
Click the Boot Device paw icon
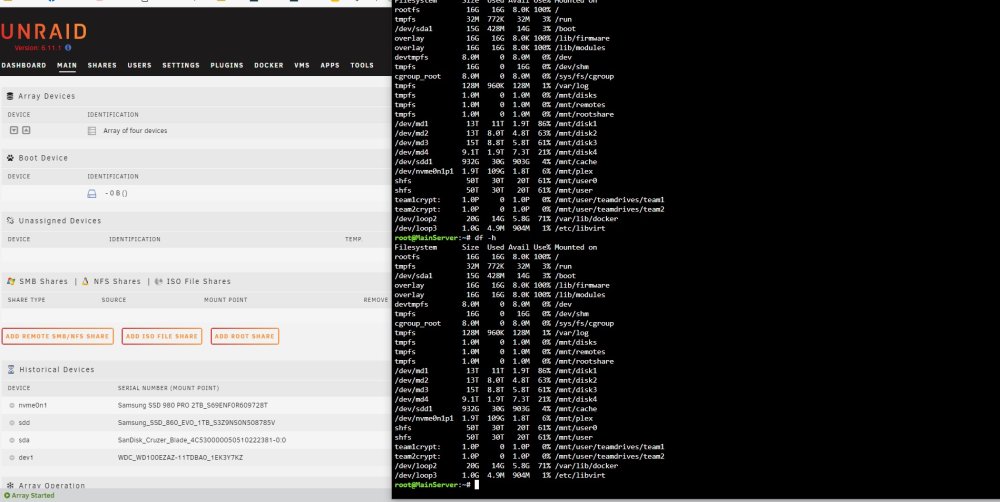point(10,158)
